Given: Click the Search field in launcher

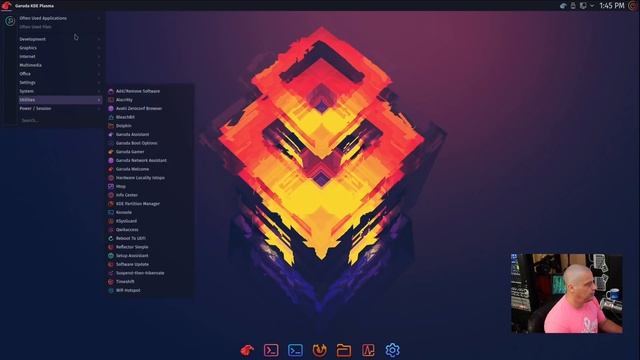Looking at the screenshot, I should 60,120.
